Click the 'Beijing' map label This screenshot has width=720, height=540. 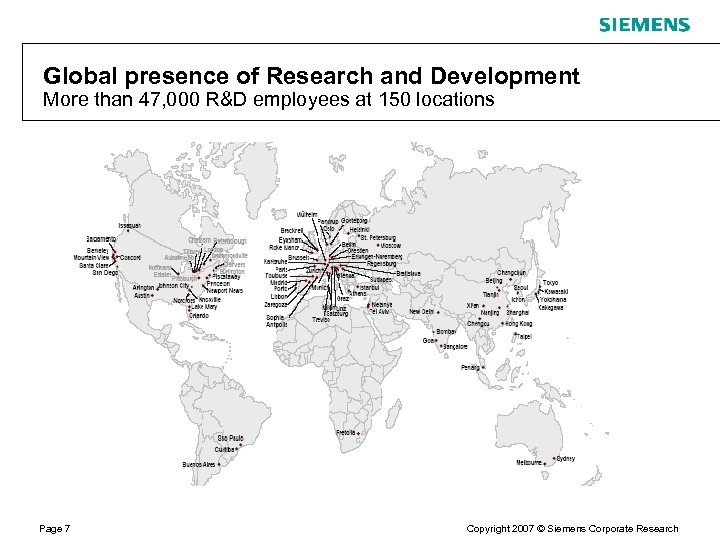pos(494,280)
